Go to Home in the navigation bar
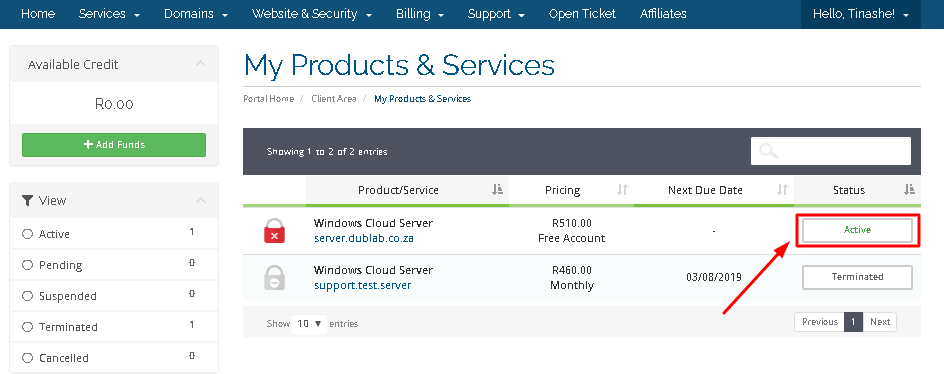This screenshot has width=944, height=374. [x=38, y=14]
